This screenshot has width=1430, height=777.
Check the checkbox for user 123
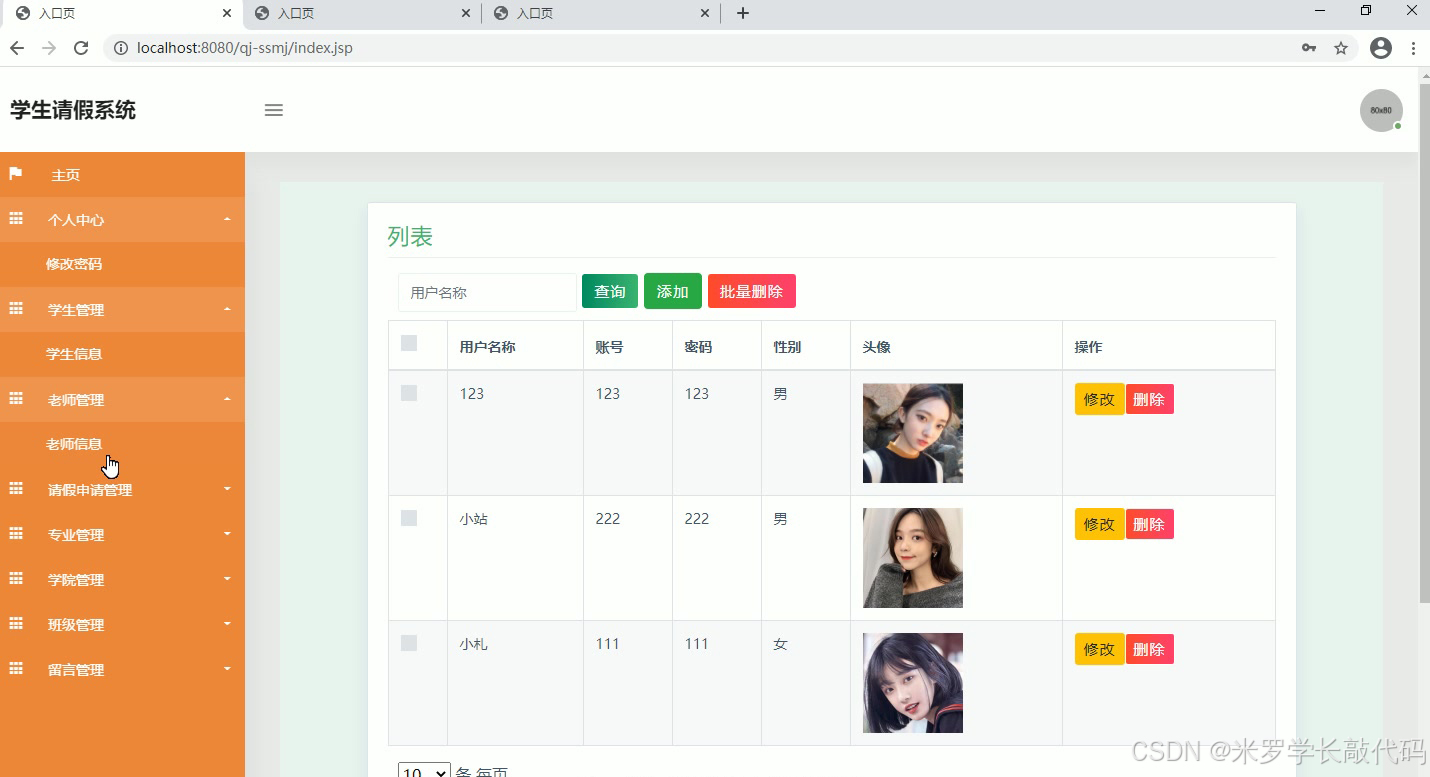[x=408, y=393]
